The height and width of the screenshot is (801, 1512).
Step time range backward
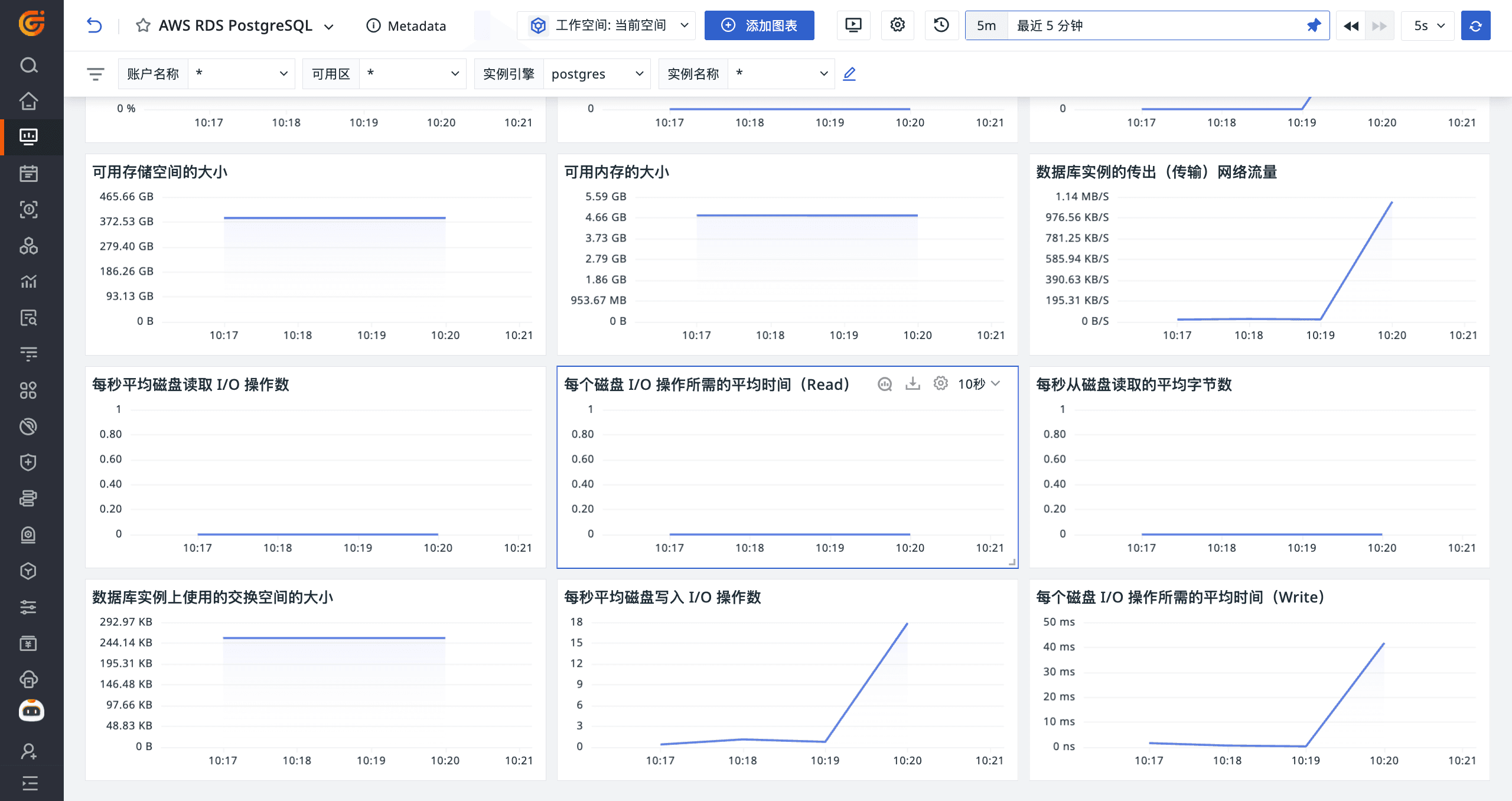click(1351, 25)
